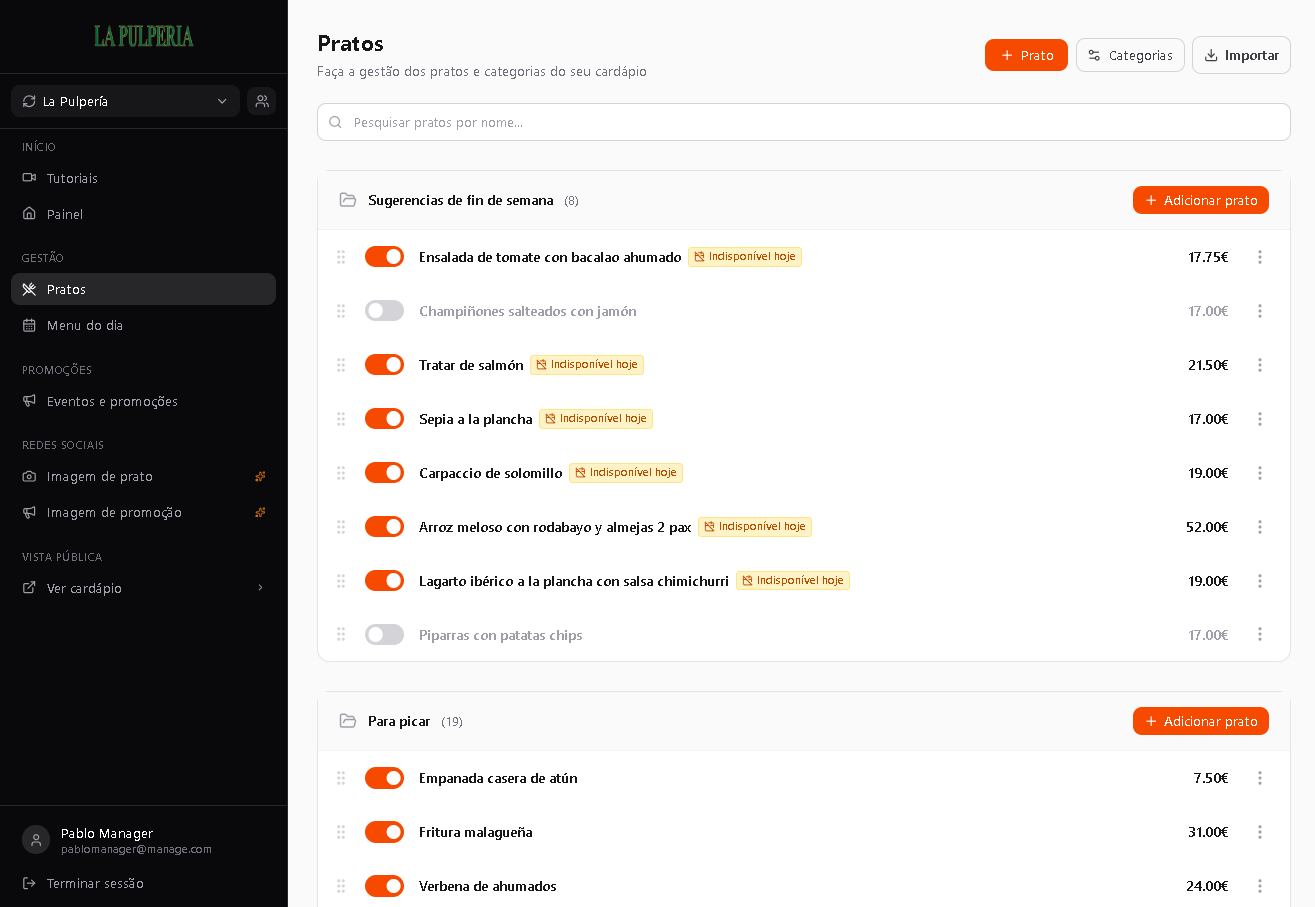1315x907 pixels.
Task: Open the Categorias filter button
Action: [x=1130, y=55]
